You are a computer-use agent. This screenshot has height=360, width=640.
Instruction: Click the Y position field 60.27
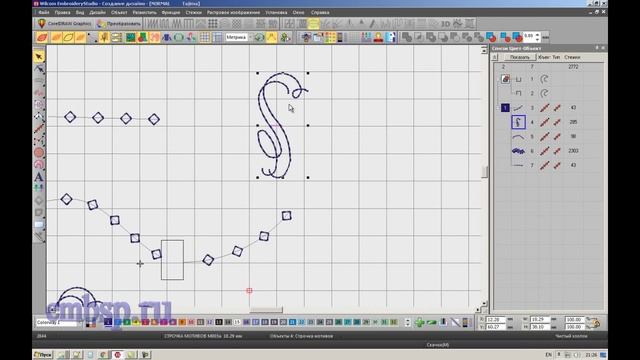point(496,327)
